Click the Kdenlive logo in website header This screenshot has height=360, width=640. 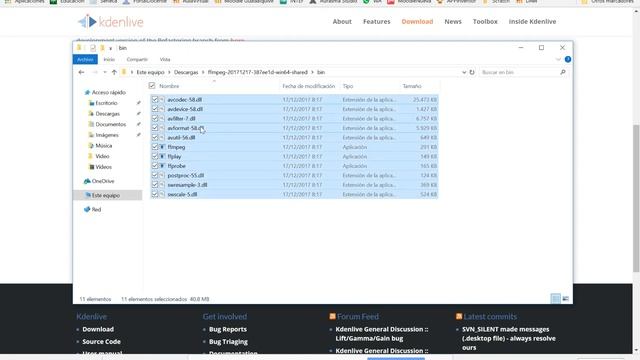coord(111,22)
